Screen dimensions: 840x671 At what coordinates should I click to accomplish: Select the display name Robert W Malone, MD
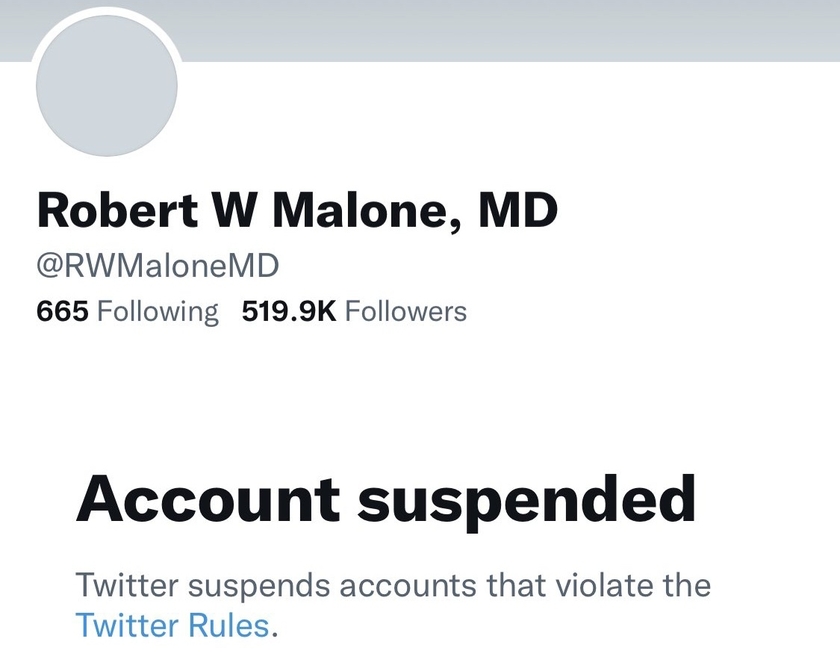297,210
